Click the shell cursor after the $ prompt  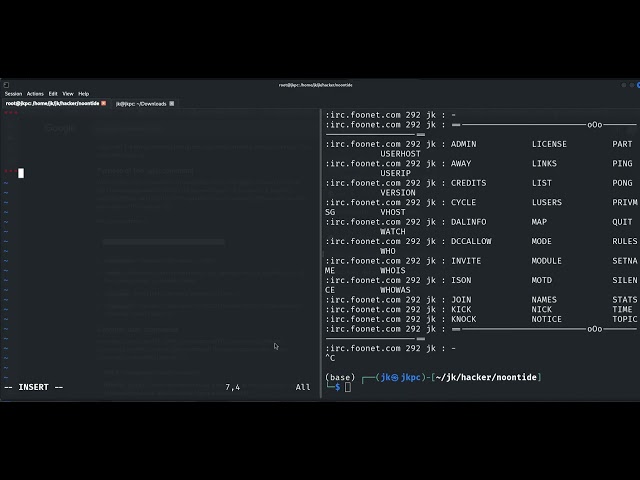coord(347,387)
